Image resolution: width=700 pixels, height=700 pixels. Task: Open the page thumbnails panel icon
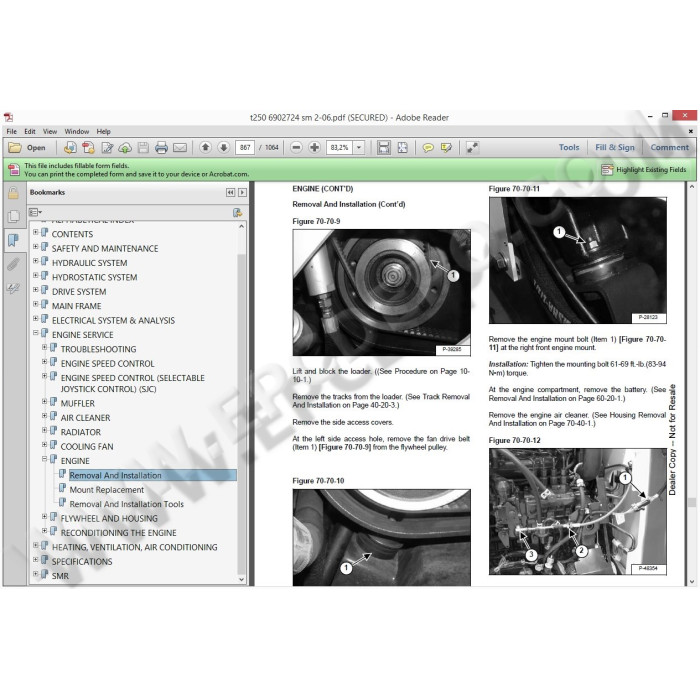point(13,217)
